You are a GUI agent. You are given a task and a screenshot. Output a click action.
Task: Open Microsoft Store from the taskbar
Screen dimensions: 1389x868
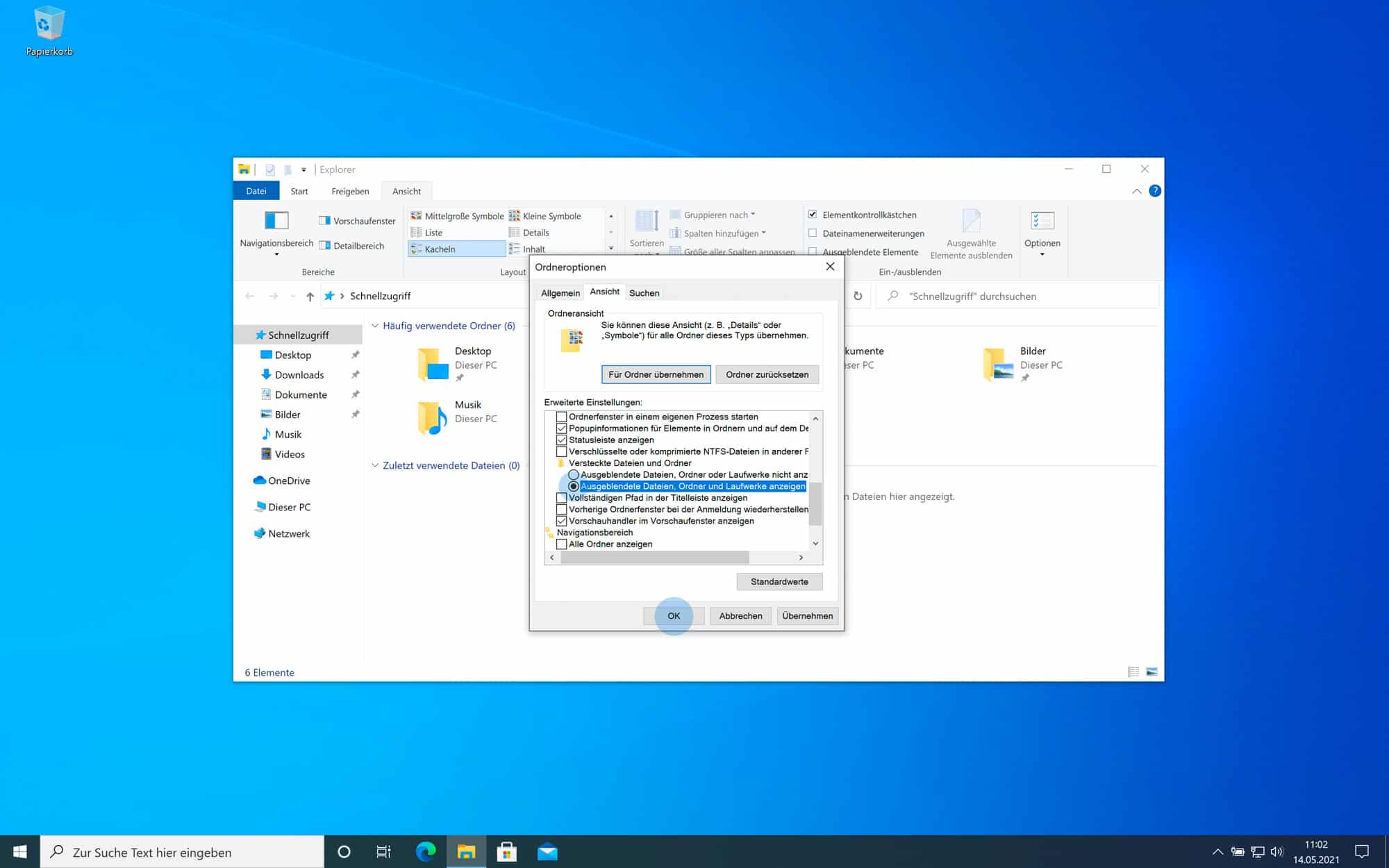coord(507,851)
